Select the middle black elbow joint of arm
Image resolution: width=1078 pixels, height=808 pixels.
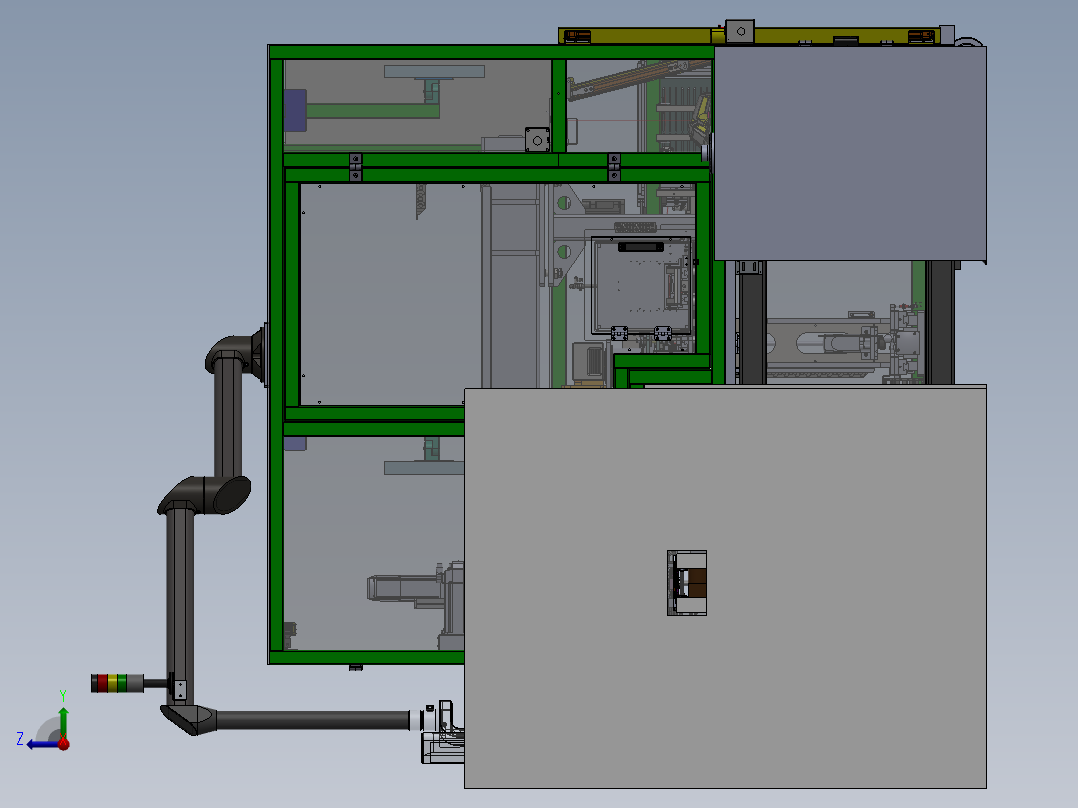(205, 495)
